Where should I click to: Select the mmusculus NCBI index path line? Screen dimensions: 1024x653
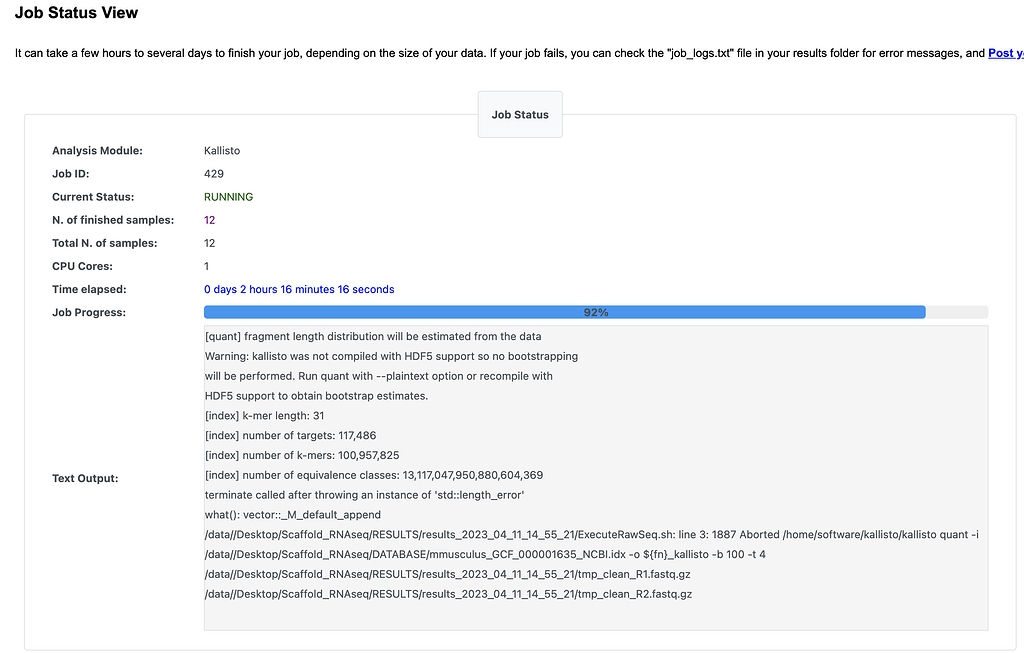coord(485,554)
